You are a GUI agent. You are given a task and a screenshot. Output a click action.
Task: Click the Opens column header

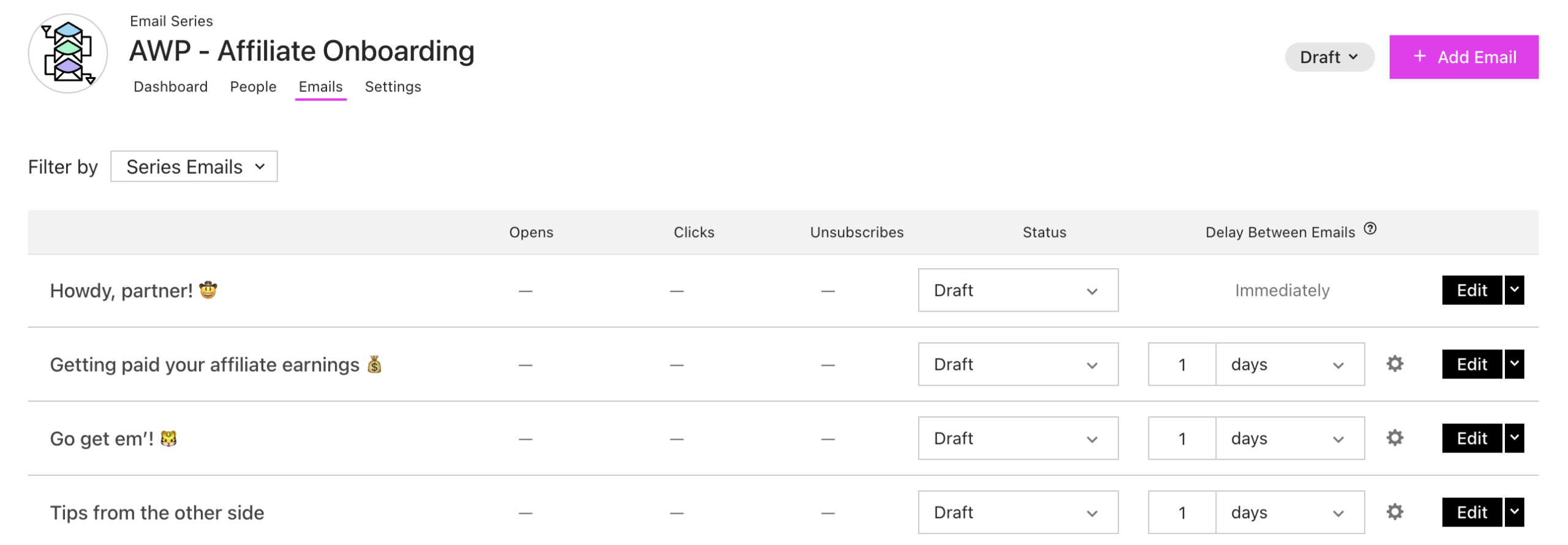(x=530, y=232)
